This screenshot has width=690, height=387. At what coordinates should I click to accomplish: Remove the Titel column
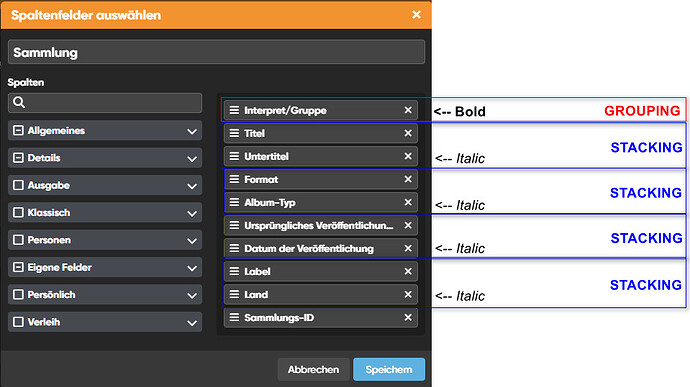pos(408,133)
